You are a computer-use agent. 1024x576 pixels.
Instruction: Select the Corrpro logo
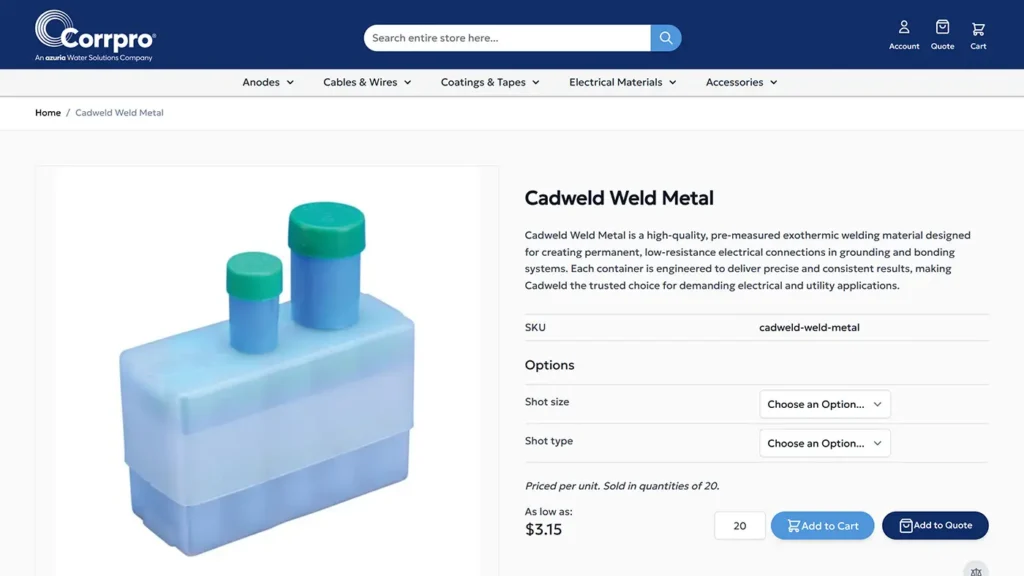94,35
